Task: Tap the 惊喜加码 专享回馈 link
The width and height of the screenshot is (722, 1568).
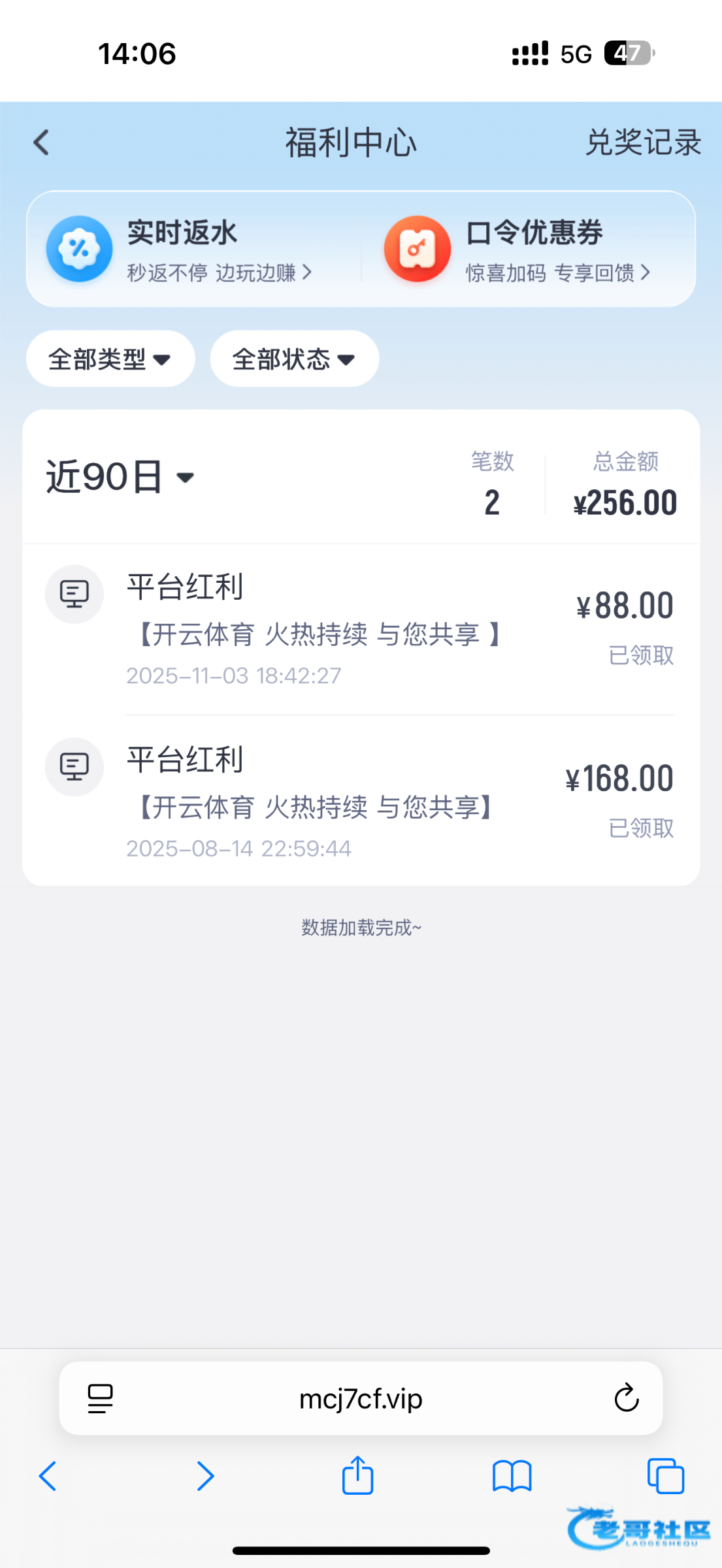Action: (x=557, y=273)
